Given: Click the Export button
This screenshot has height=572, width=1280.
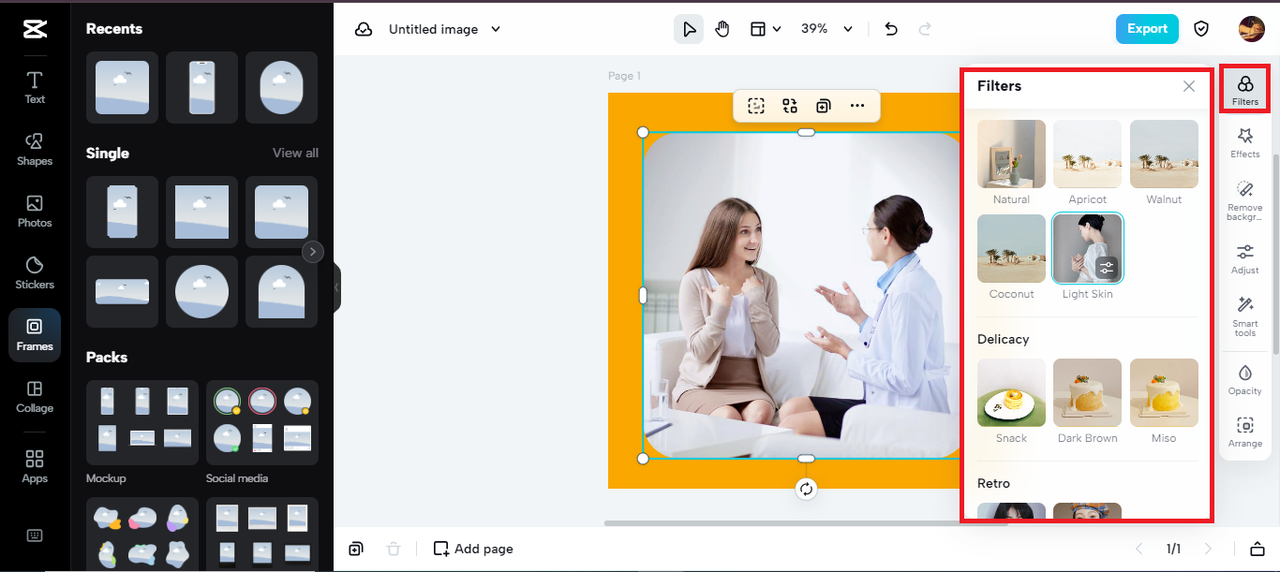Looking at the screenshot, I should coord(1147,29).
